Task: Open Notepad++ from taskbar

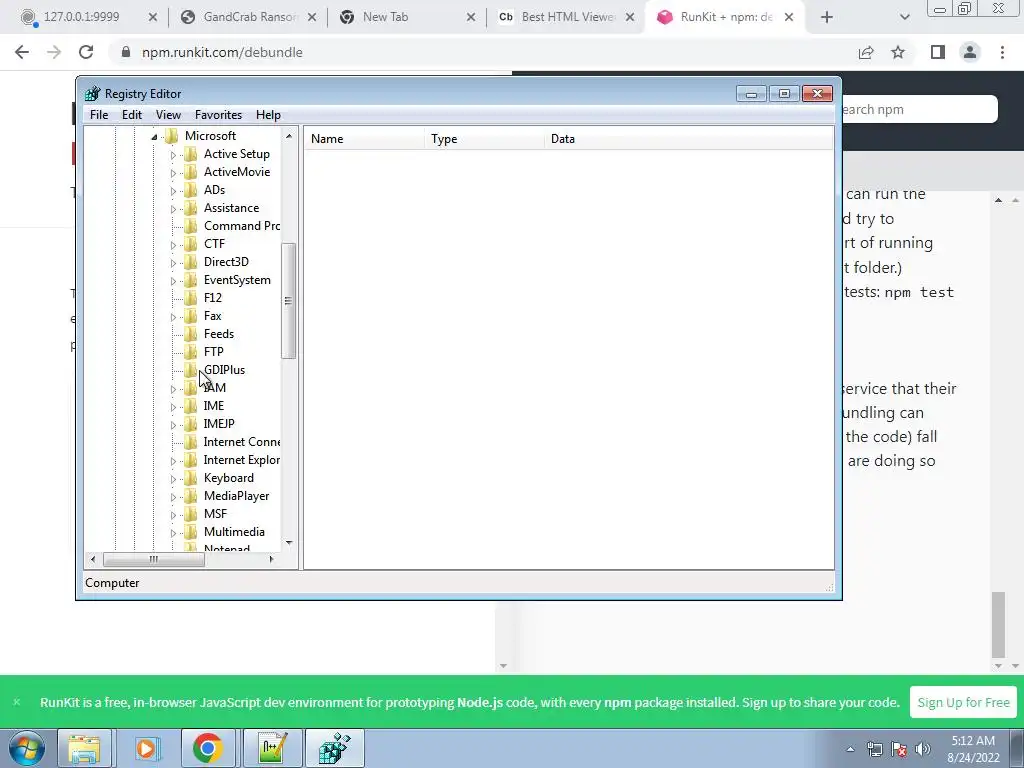Action: (x=273, y=748)
